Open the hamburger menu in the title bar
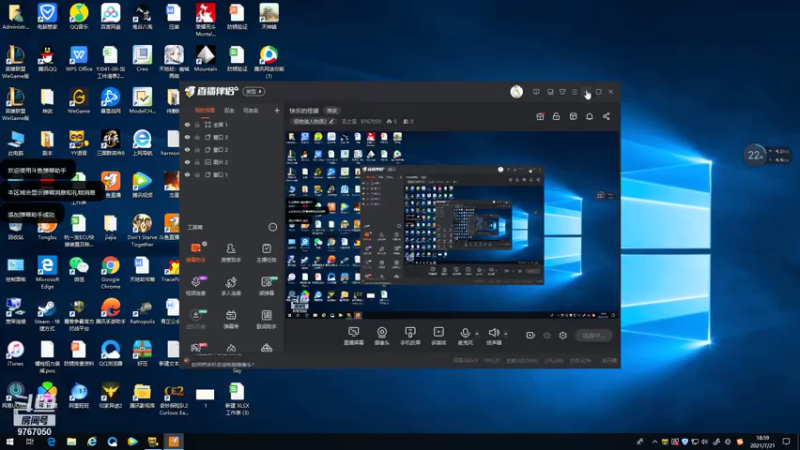This screenshot has width=800, height=450. [574, 92]
